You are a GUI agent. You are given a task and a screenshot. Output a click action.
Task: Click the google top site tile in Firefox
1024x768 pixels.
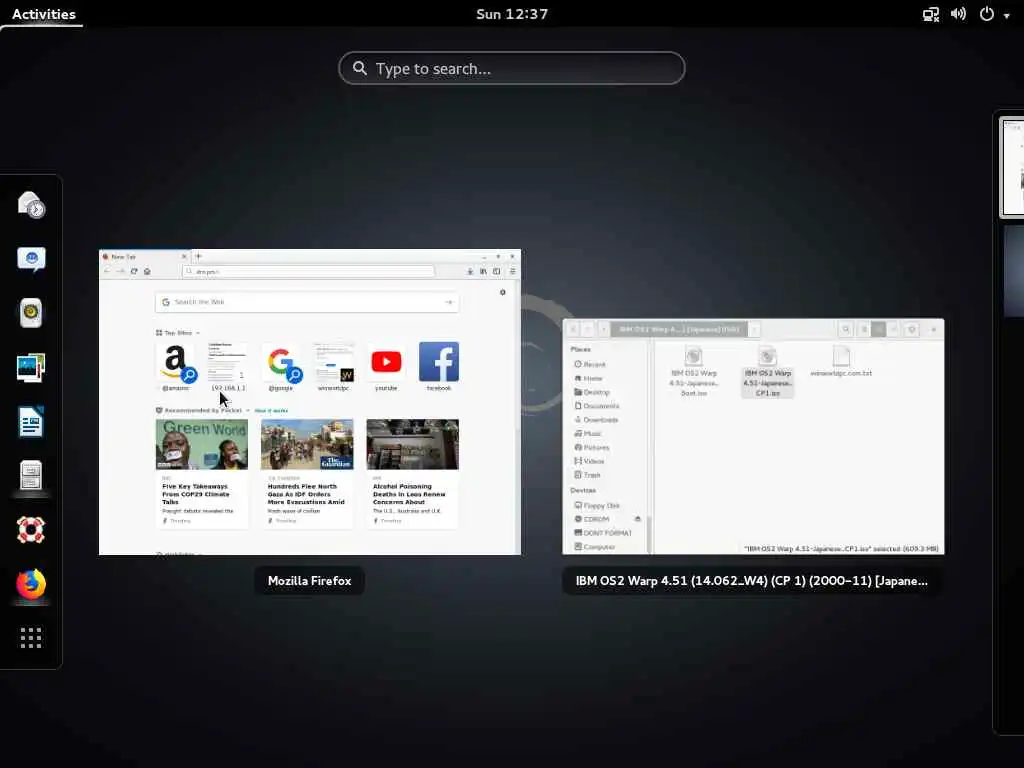coord(281,366)
